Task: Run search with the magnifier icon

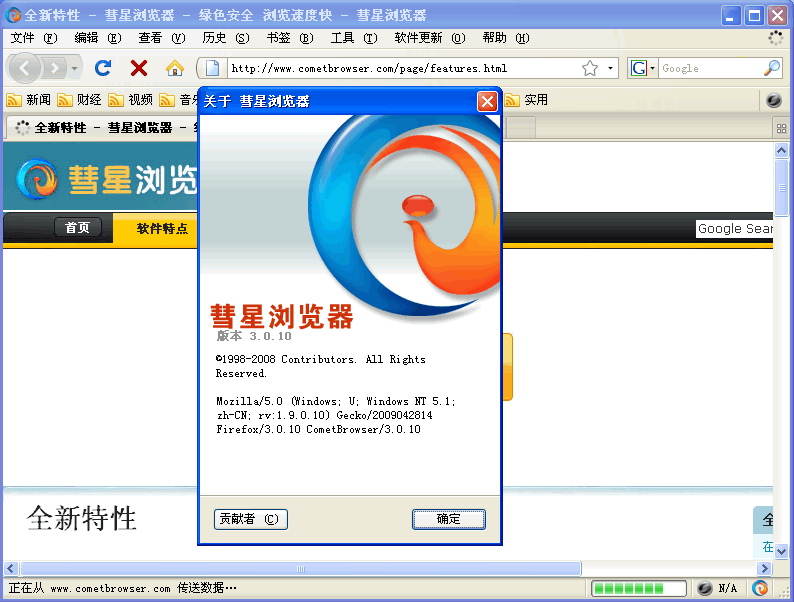Action: tap(772, 68)
